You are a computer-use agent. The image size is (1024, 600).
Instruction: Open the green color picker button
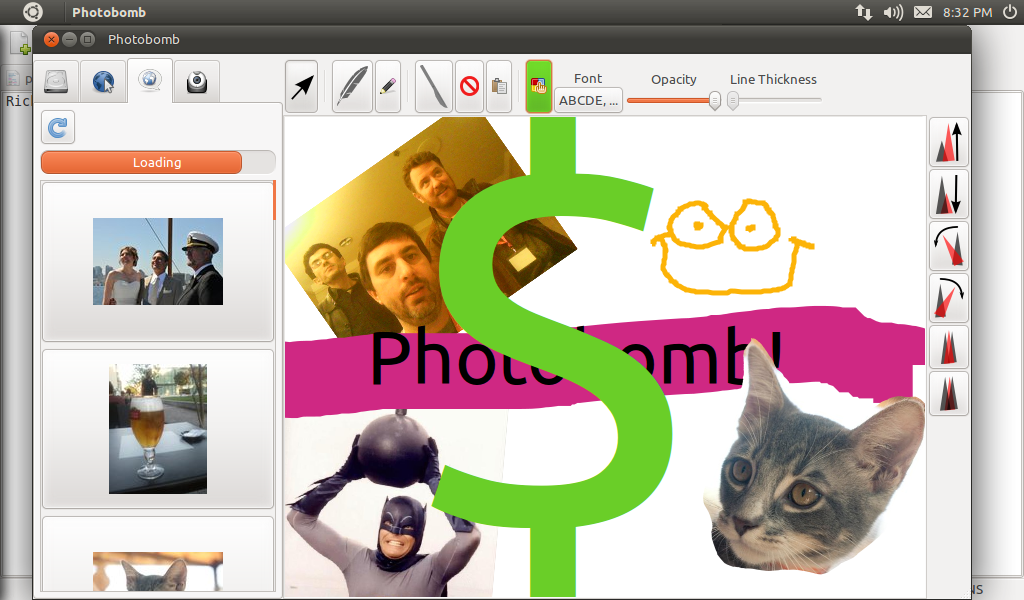point(539,86)
